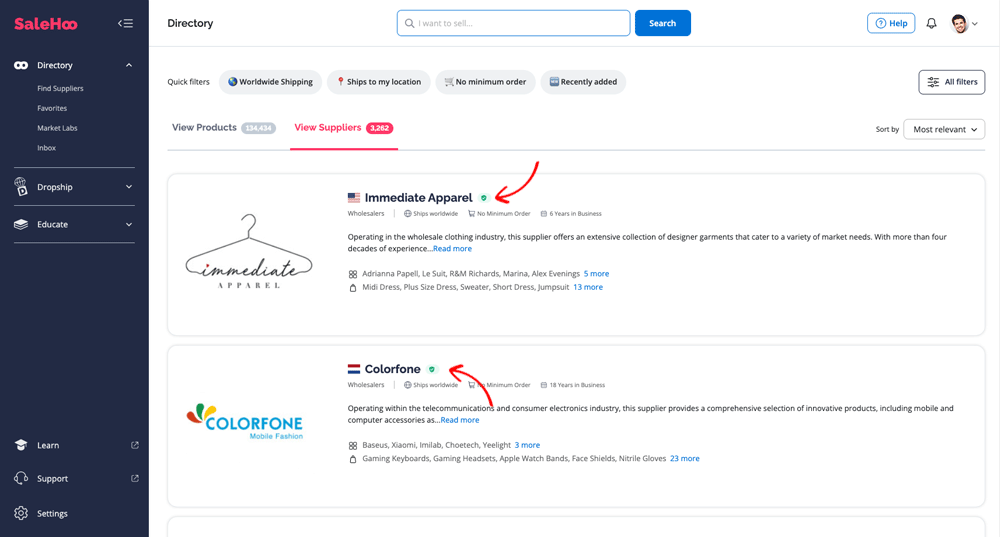The image size is (1000, 537).
Task: Click Immediate Apparel verified badge icon
Action: click(484, 198)
